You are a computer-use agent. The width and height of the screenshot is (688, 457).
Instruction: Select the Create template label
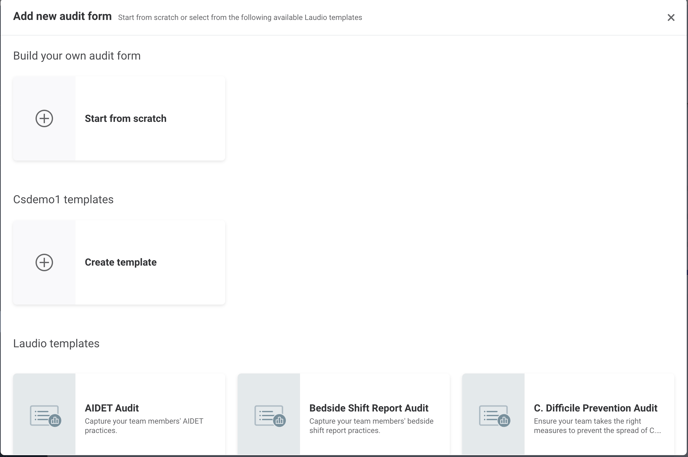click(x=121, y=262)
